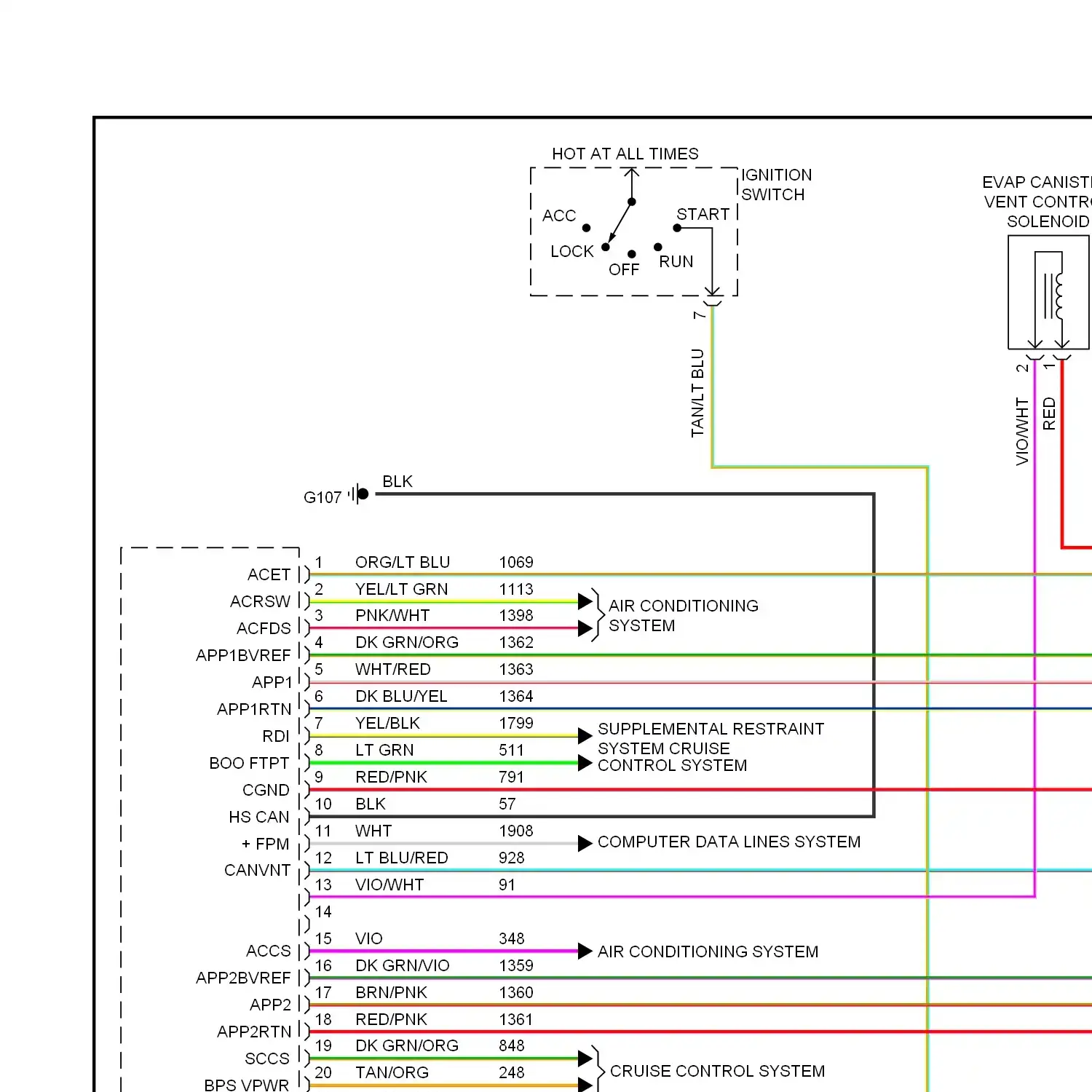The height and width of the screenshot is (1092, 1092).
Task: Select the vertical RED wire label
Action: tap(1049, 414)
